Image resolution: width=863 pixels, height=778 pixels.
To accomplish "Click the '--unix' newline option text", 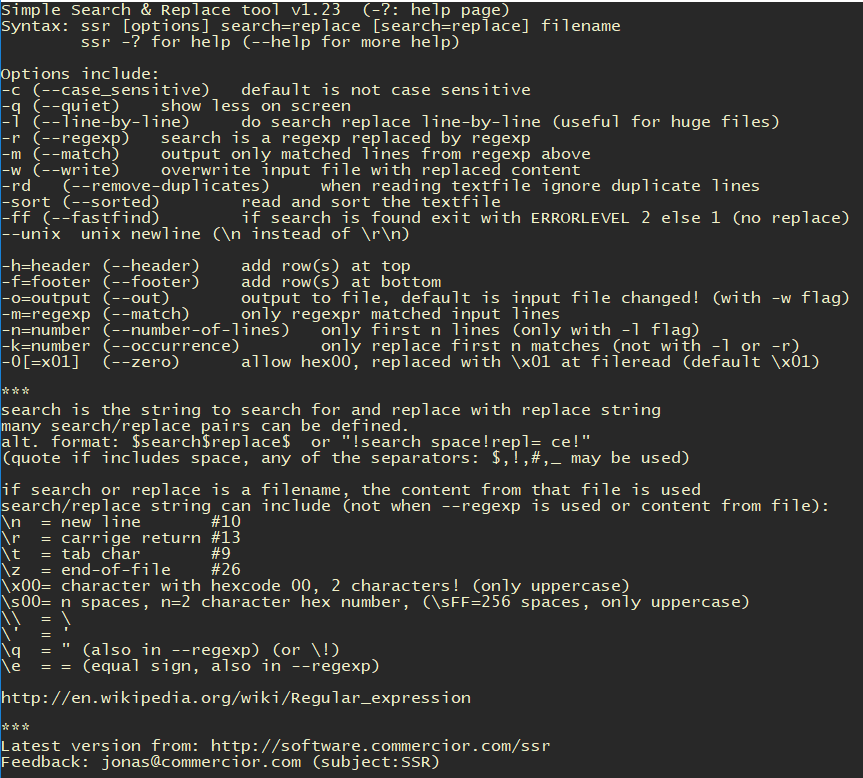I will coord(31,233).
